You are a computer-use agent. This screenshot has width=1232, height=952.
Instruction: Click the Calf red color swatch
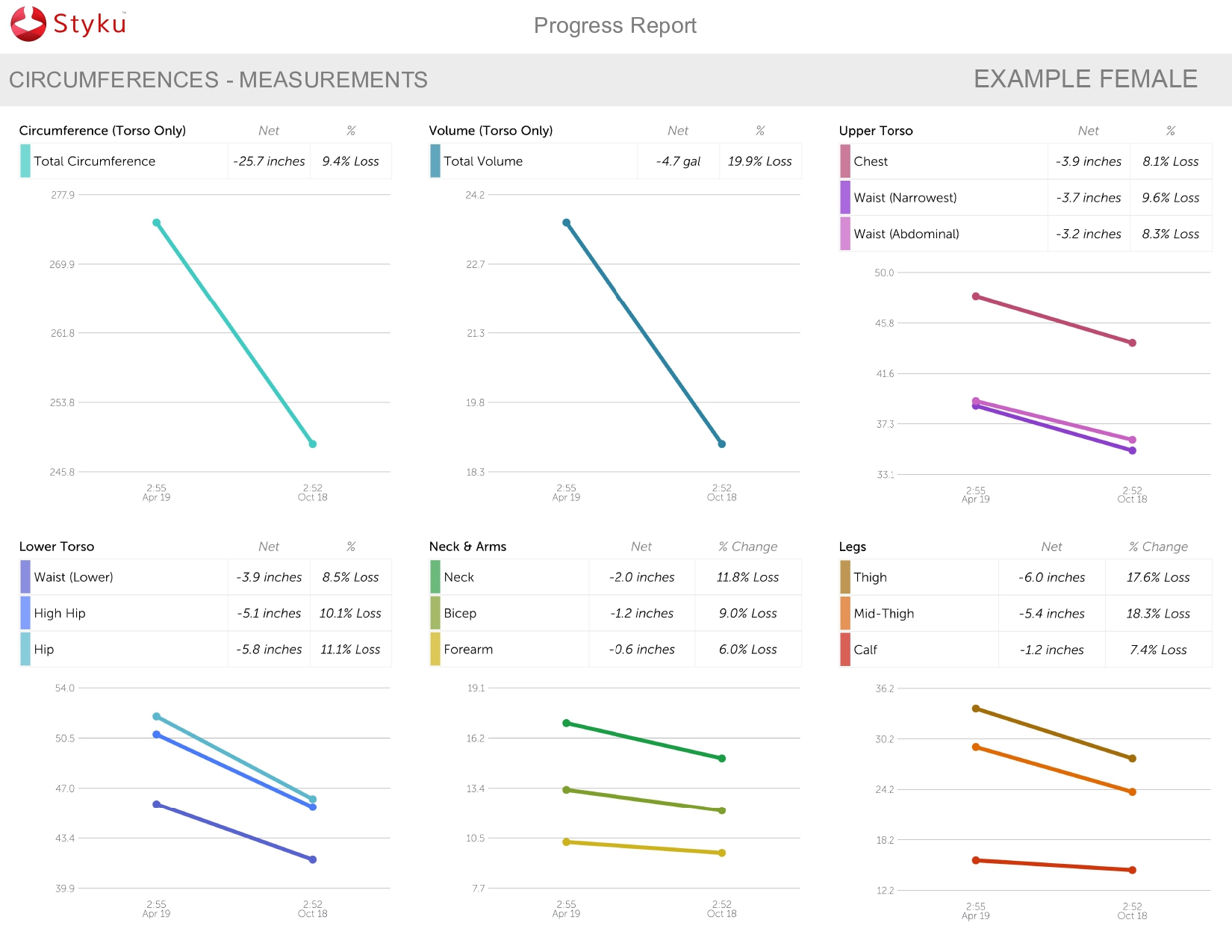point(845,650)
